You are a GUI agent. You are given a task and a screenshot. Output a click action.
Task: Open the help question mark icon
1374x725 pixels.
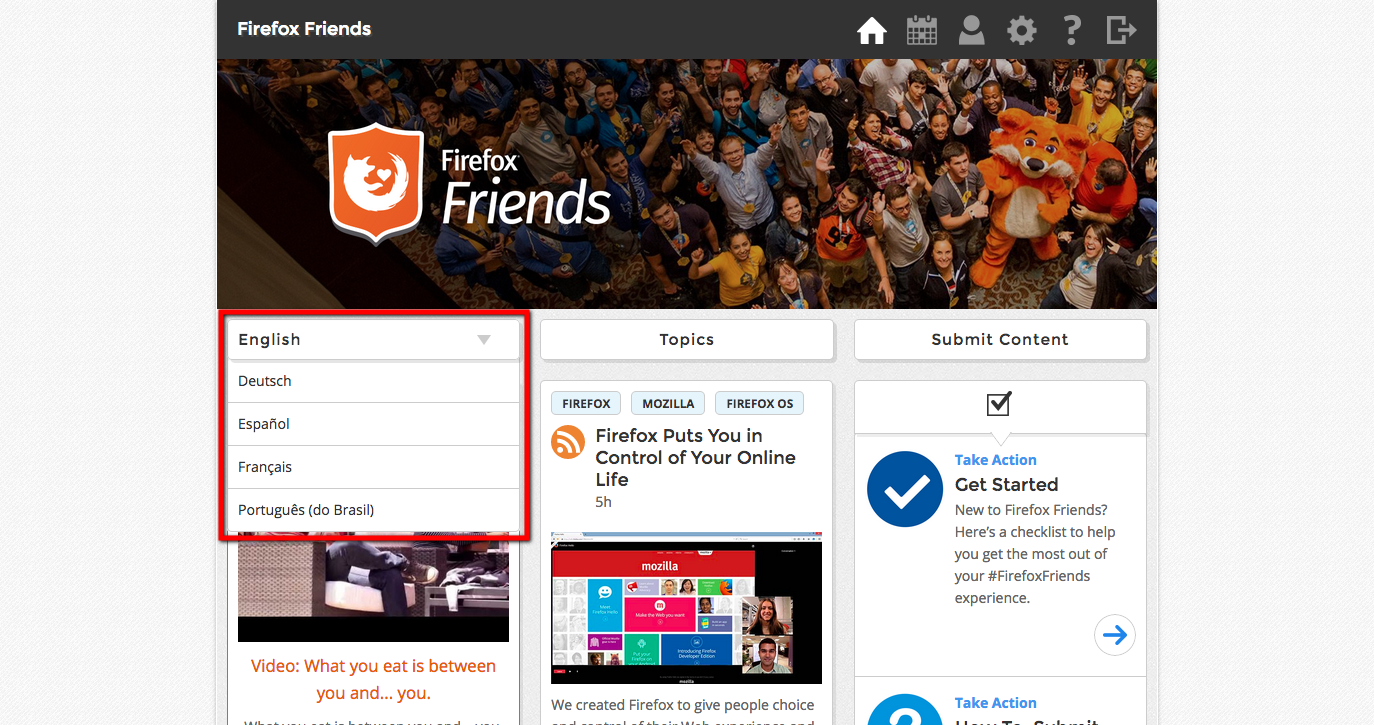[x=1071, y=30]
